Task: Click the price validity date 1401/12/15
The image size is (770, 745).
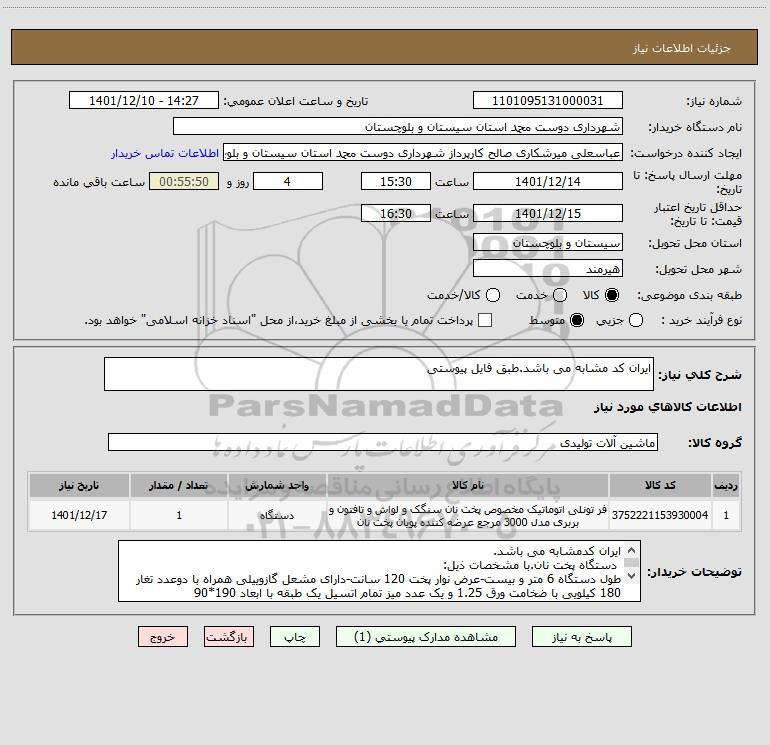Action: pyautogui.click(x=548, y=213)
